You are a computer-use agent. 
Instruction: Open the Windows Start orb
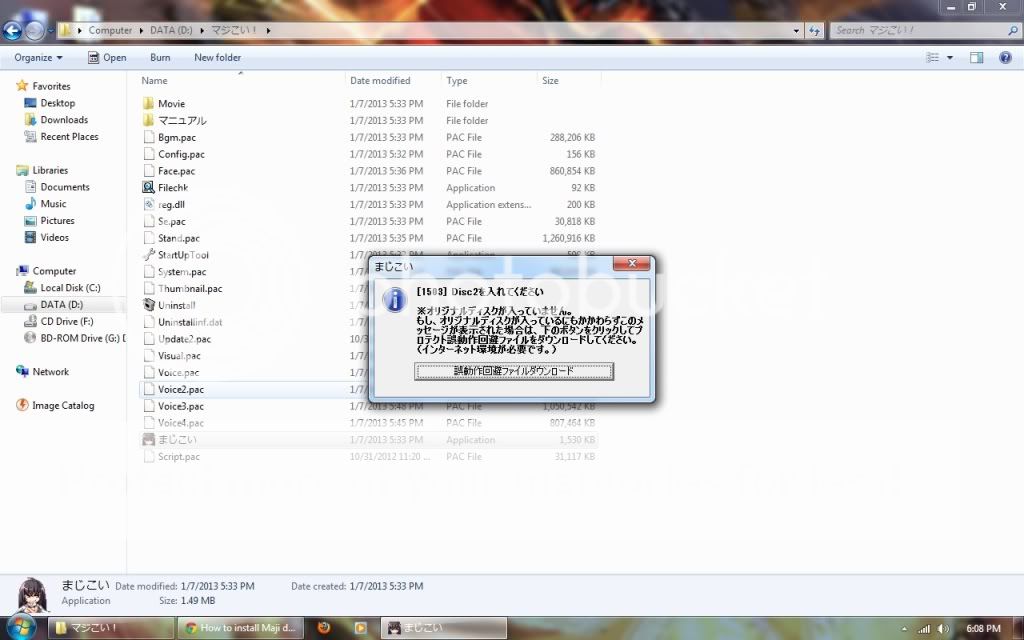point(20,627)
